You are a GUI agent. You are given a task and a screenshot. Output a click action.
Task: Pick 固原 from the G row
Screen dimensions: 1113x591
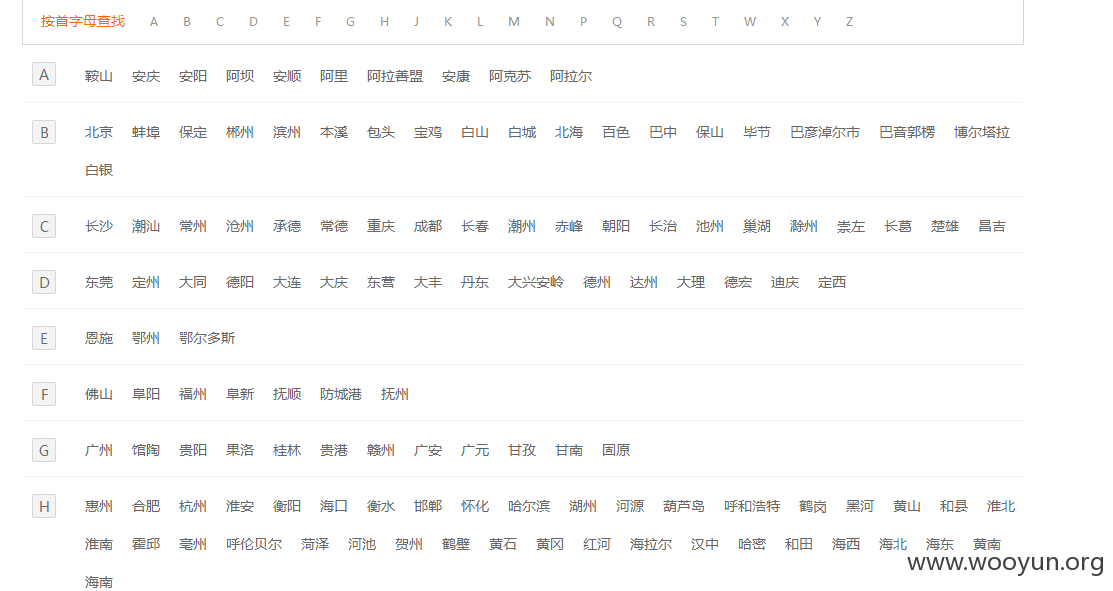click(615, 451)
